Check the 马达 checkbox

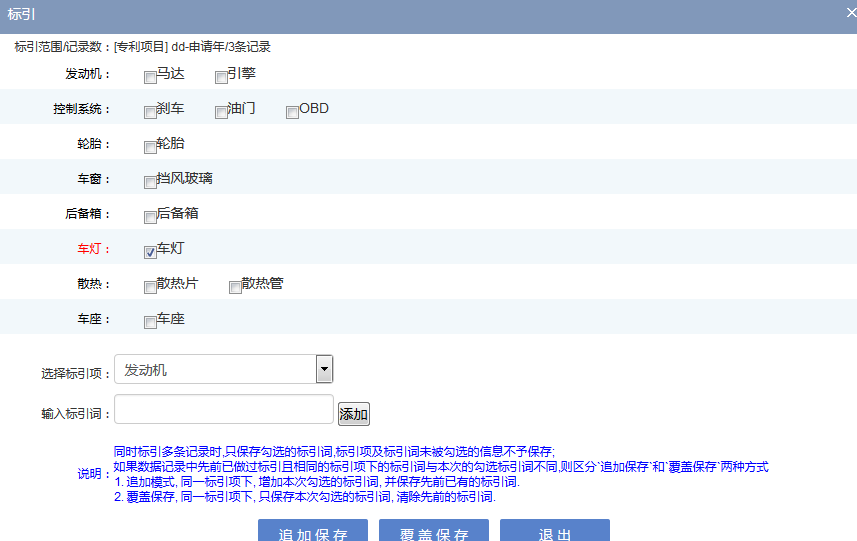(x=150, y=77)
